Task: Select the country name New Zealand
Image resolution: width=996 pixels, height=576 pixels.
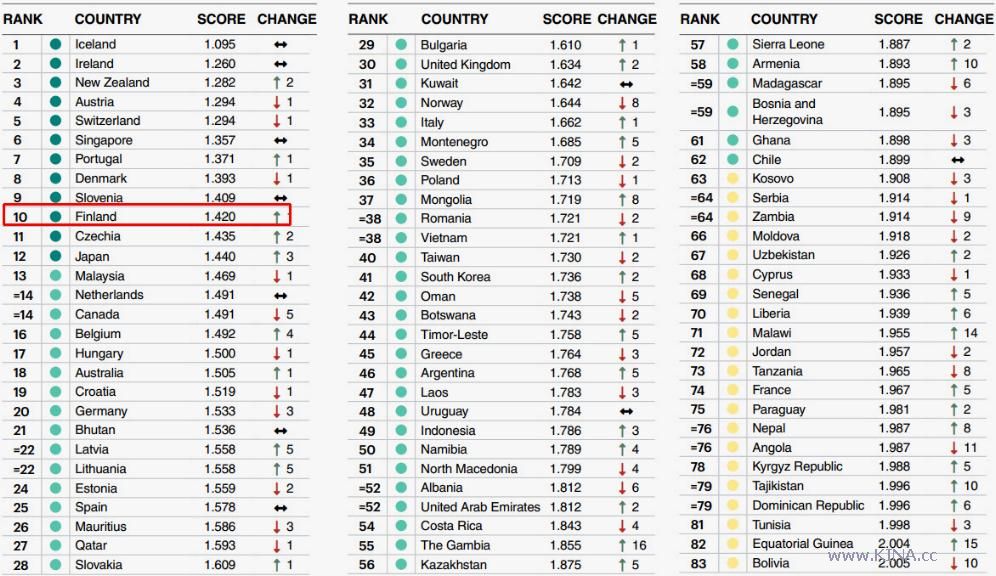Action: click(x=112, y=83)
